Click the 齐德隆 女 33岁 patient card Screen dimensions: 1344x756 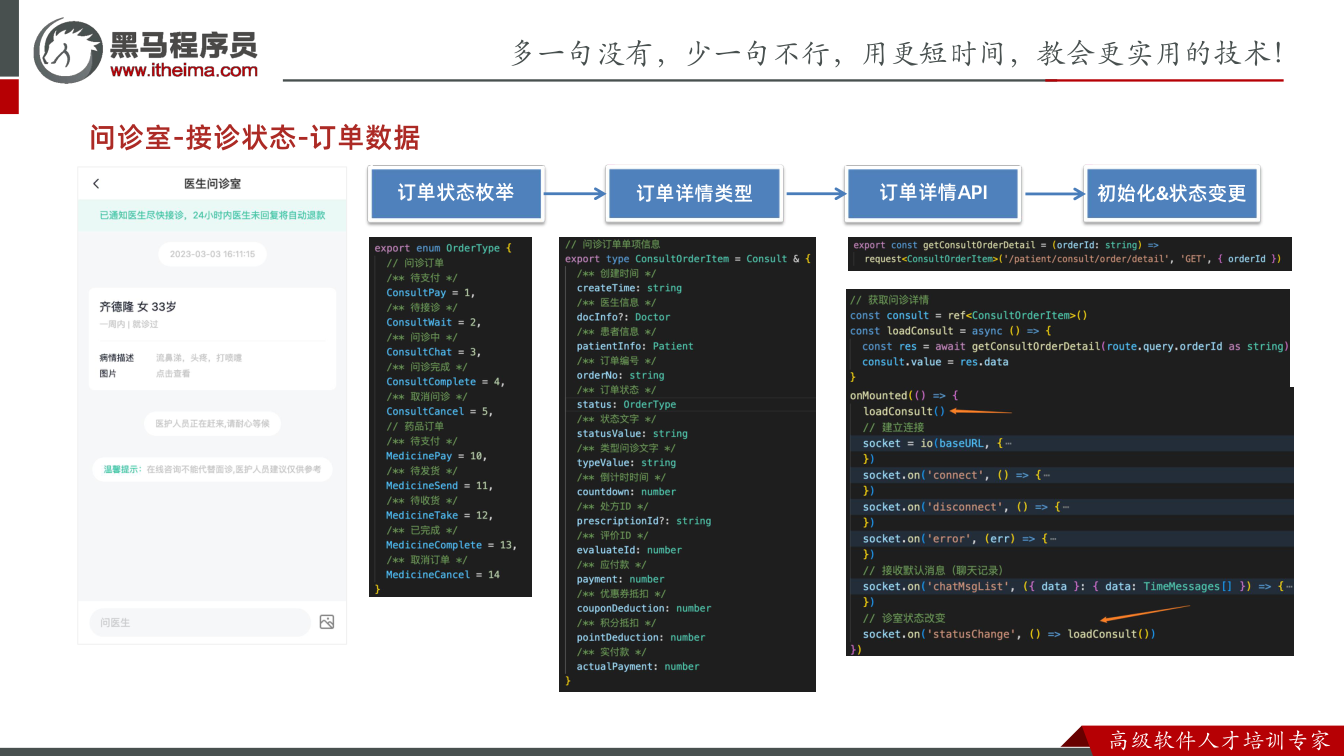212,339
